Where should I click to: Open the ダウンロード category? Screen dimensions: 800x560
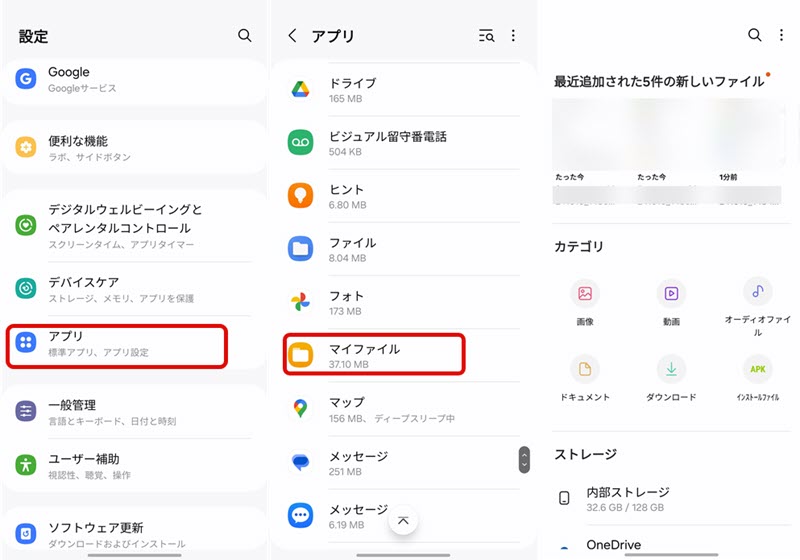coord(671,378)
